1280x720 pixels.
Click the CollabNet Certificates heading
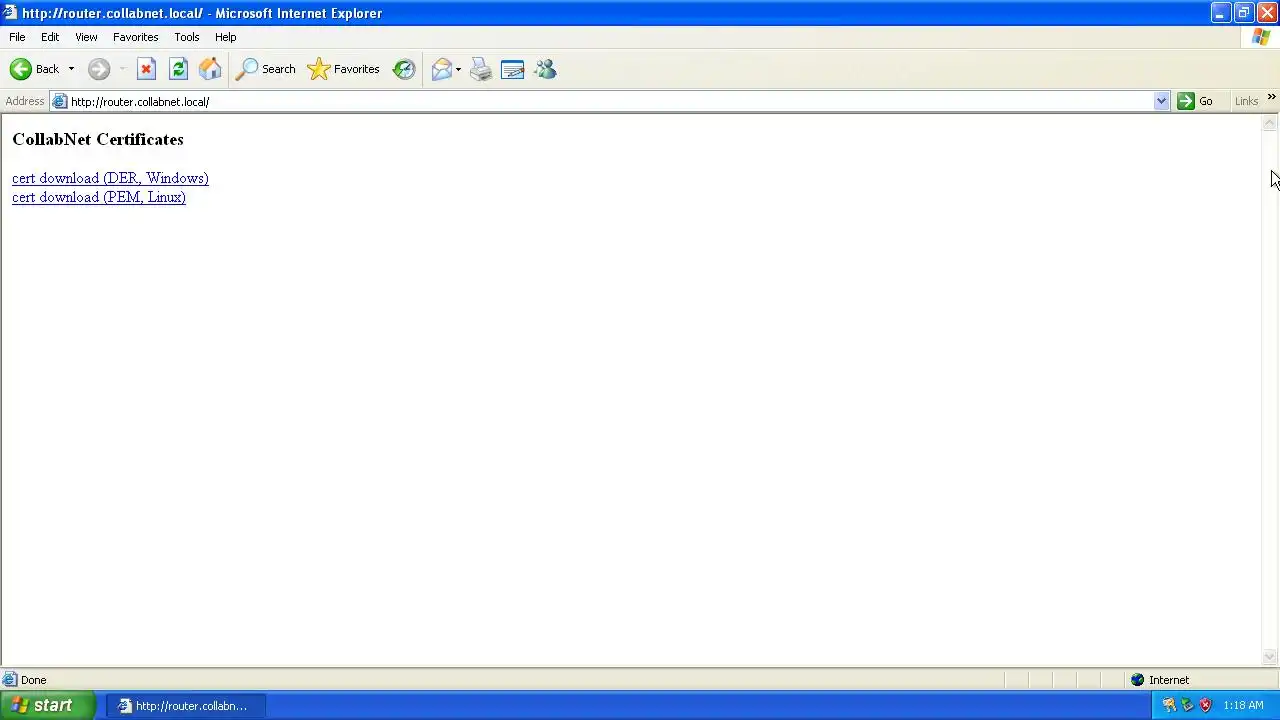[x=98, y=139]
